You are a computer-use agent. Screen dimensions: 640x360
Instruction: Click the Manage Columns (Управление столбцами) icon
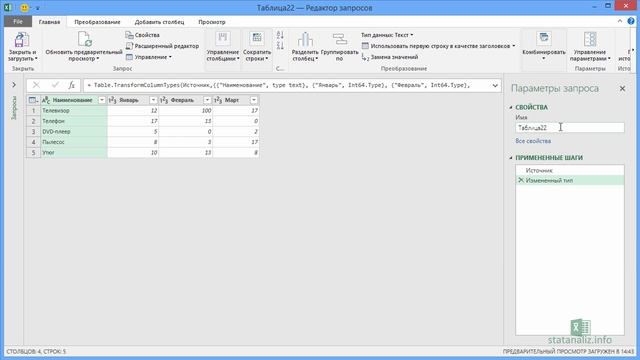tap(222, 39)
